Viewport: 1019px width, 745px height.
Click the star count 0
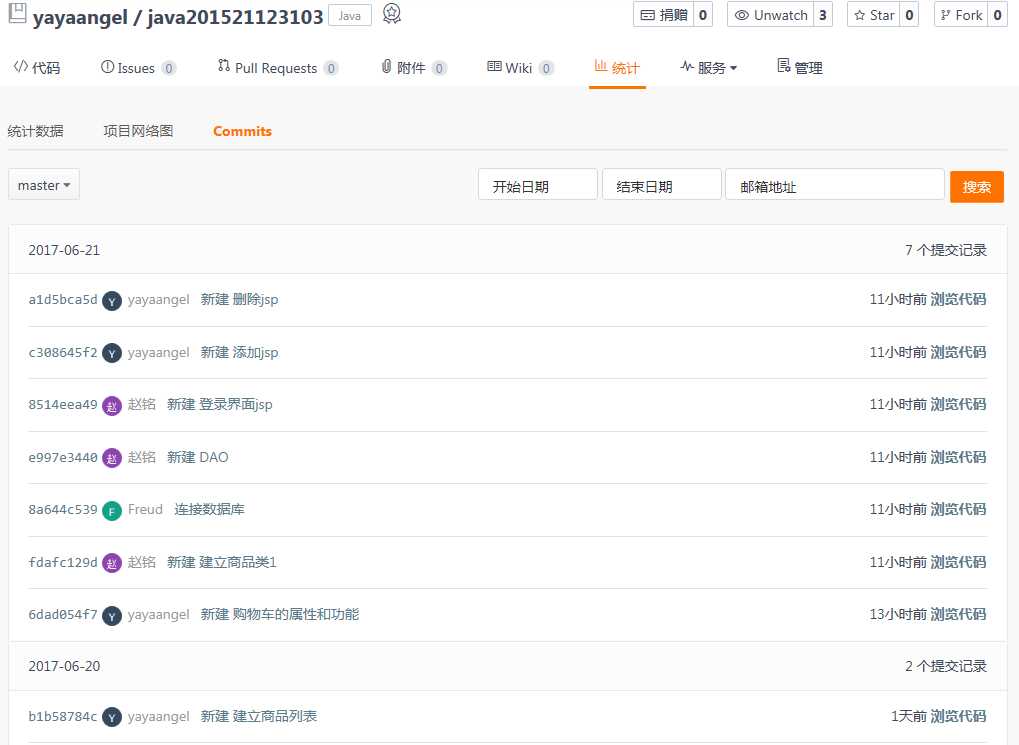909,15
